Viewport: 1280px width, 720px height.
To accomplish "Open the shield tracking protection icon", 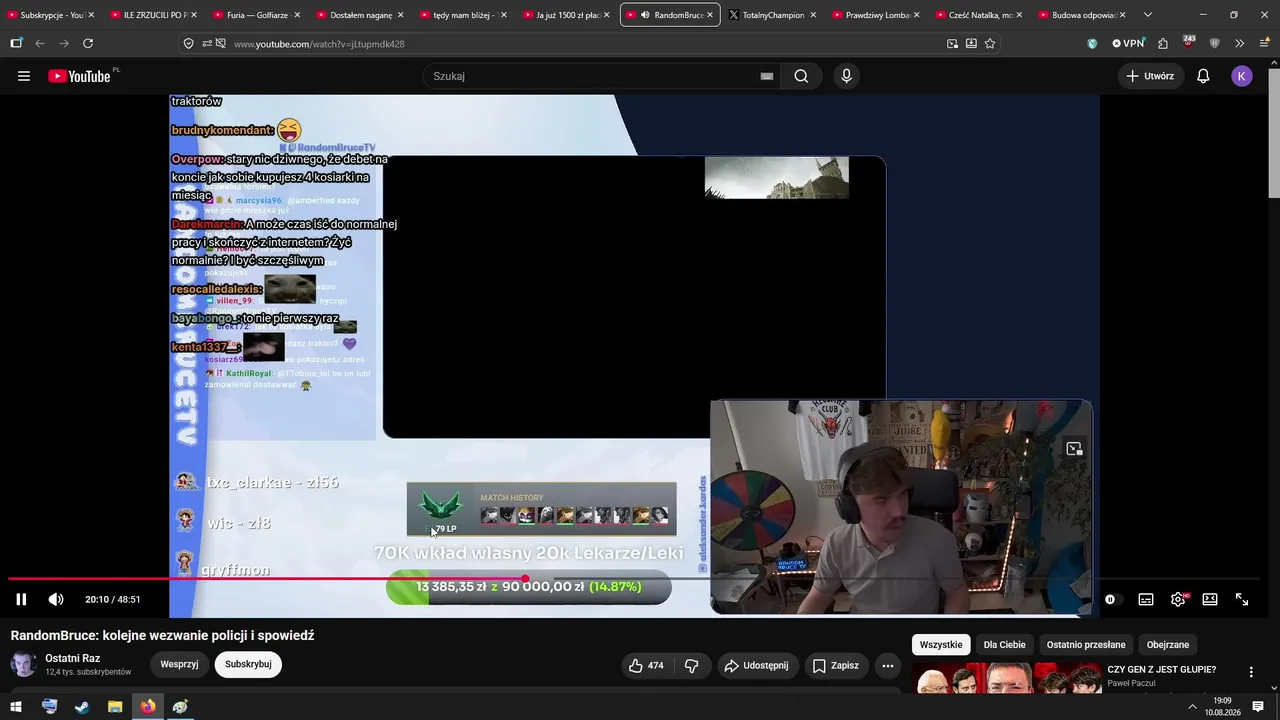I will [x=188, y=44].
